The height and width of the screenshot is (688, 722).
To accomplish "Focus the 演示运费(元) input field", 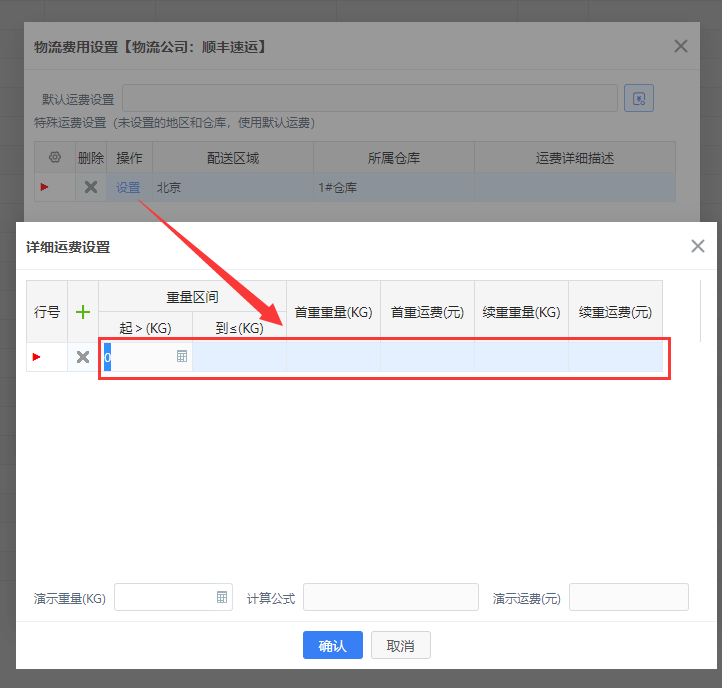I will coord(629,597).
